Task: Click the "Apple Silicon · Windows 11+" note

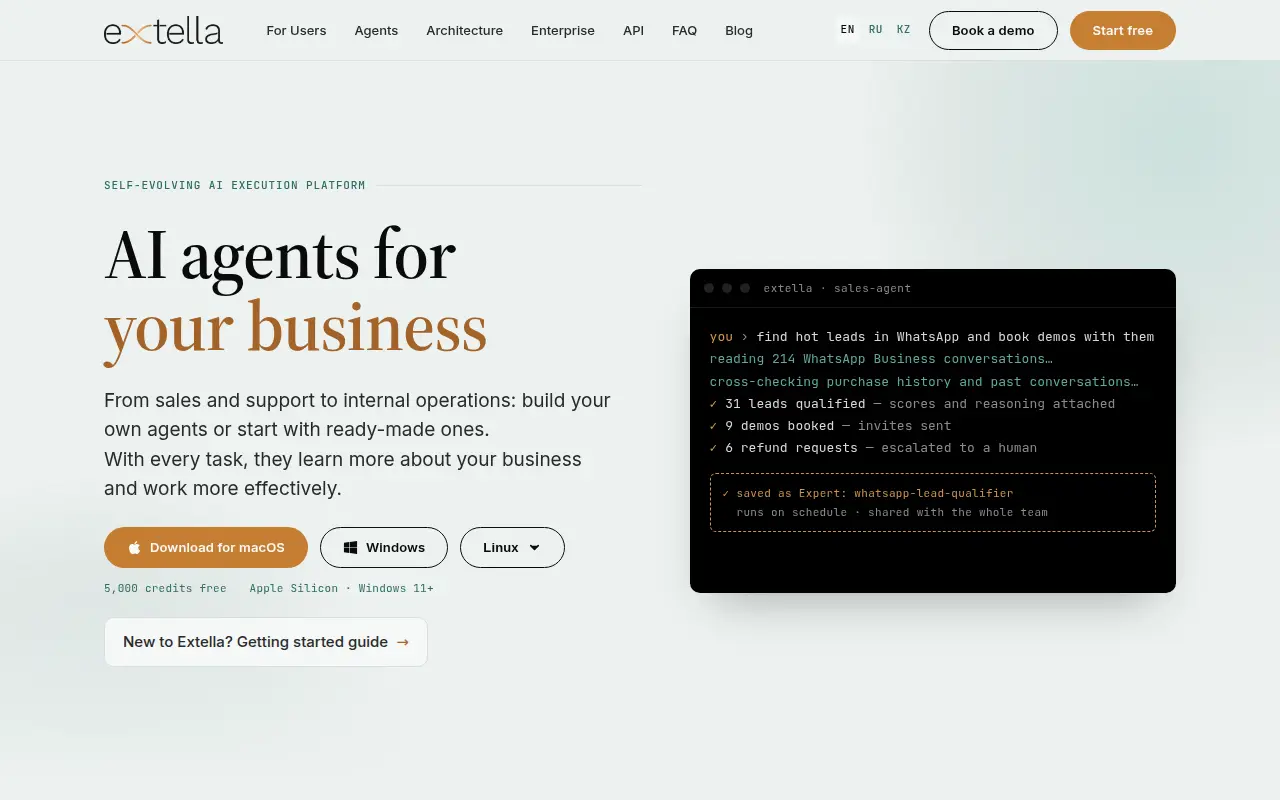Action: [x=342, y=588]
